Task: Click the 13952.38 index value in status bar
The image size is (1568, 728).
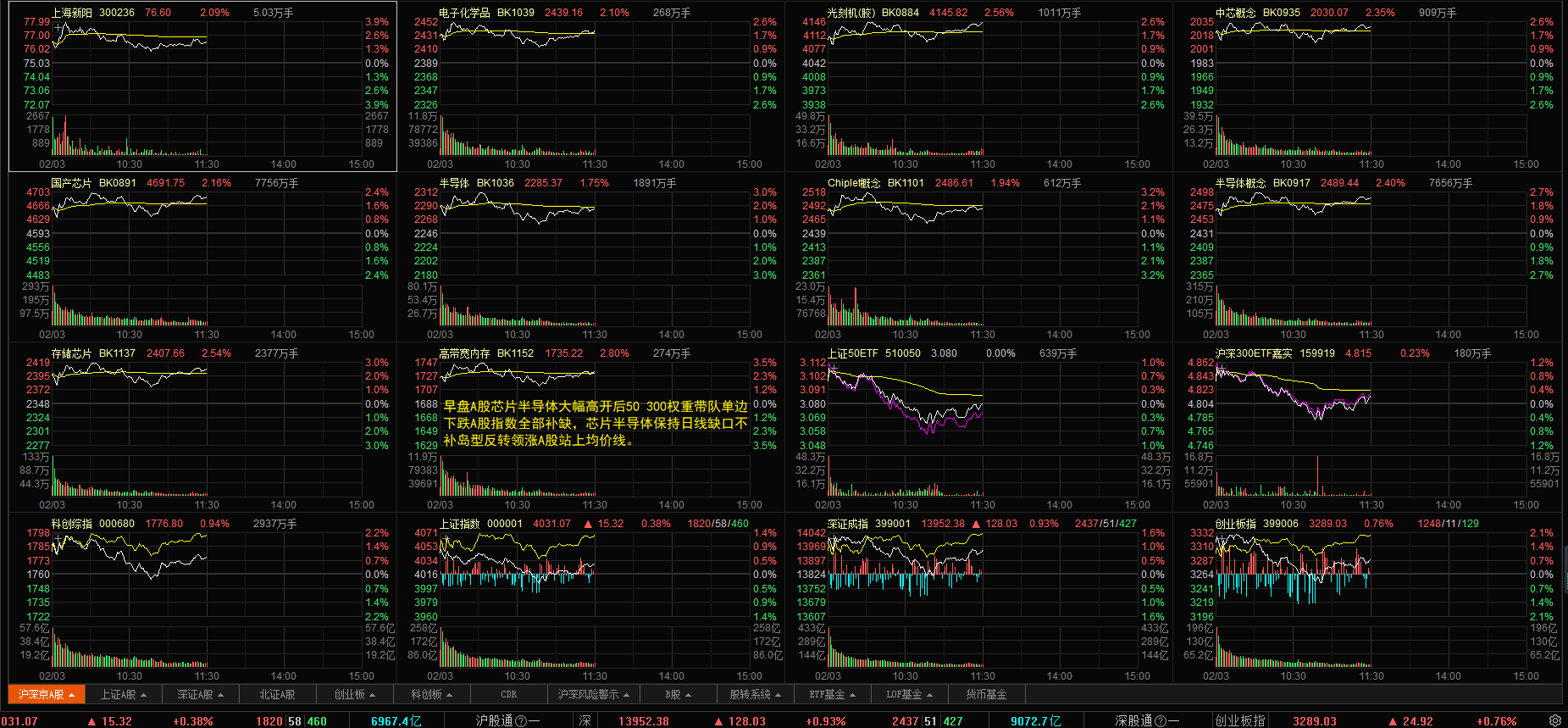Action: point(644,721)
